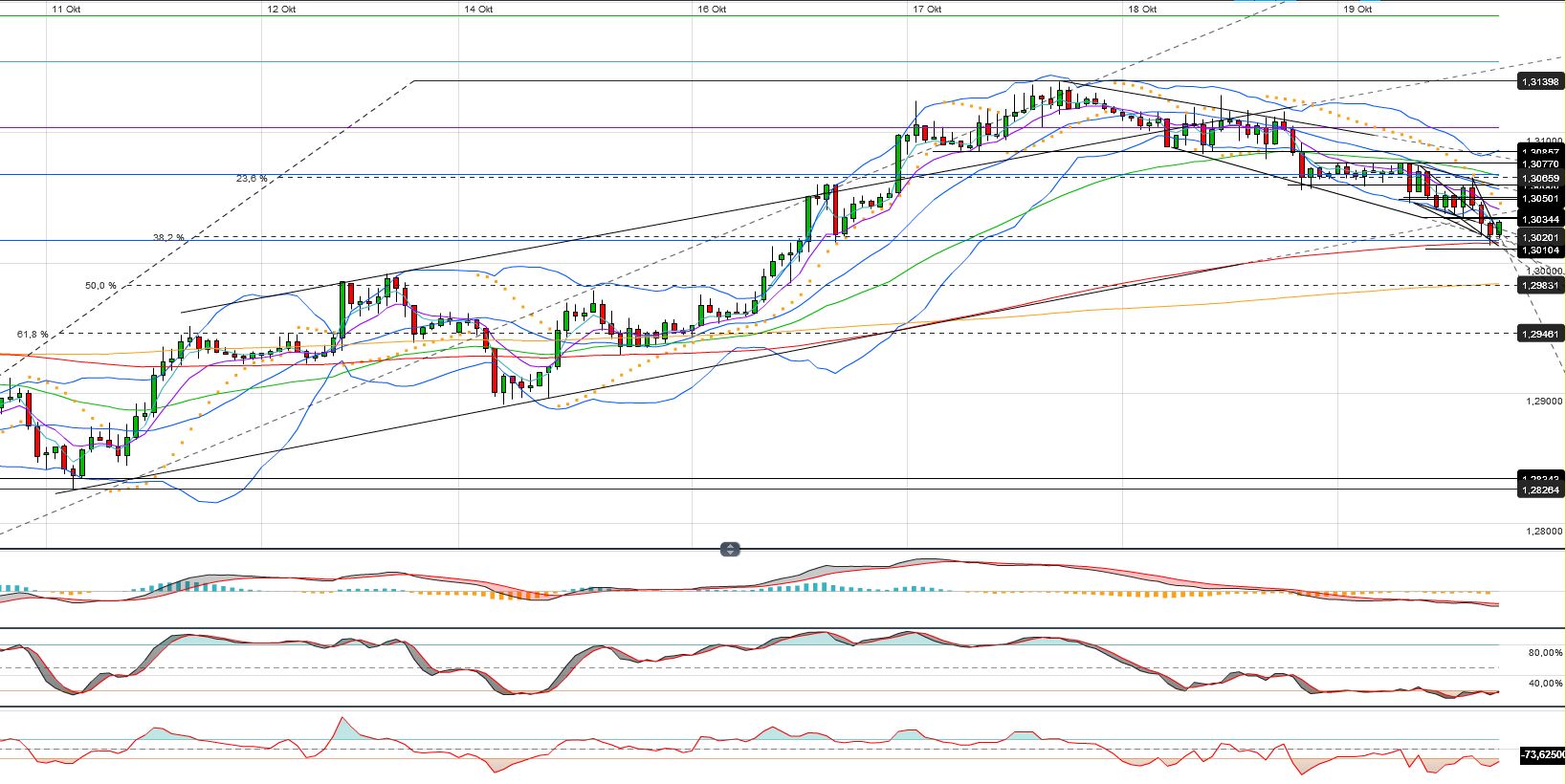Viewport: 1566px width, 784px height.
Task: Select the 1,29831 price level label
Action: (x=1540, y=286)
